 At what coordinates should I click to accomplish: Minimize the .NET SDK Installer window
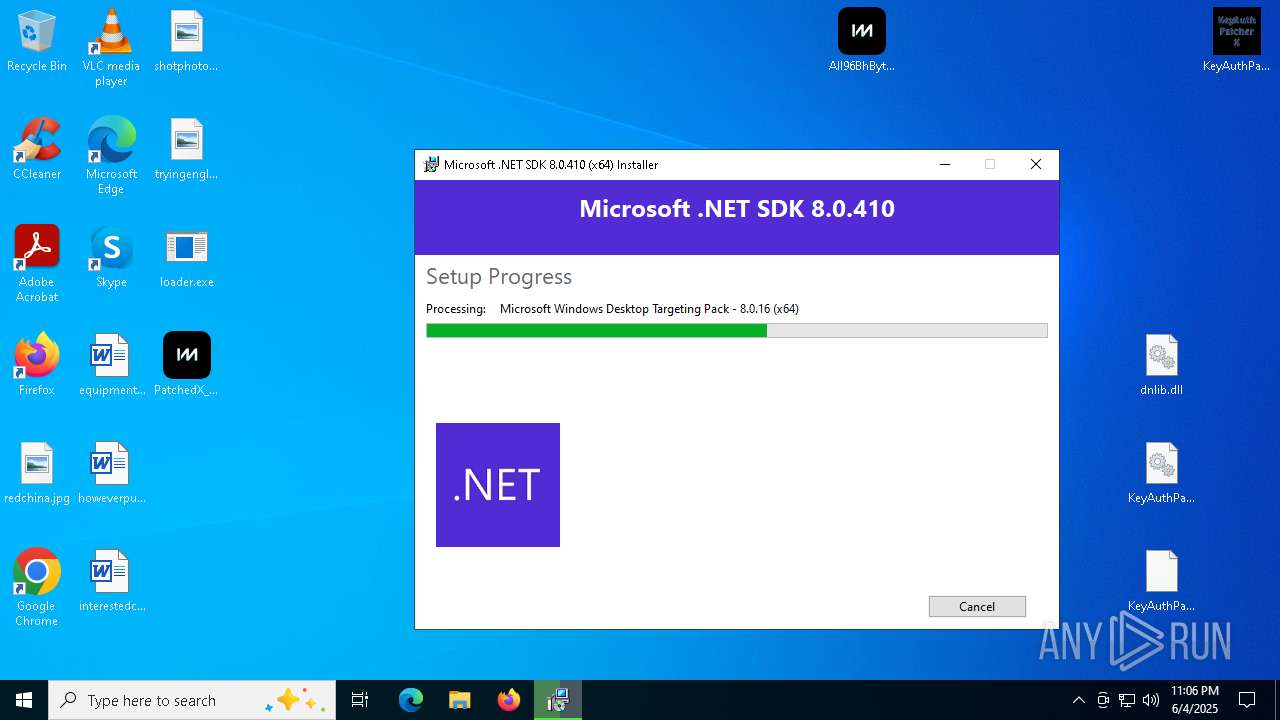coord(944,165)
